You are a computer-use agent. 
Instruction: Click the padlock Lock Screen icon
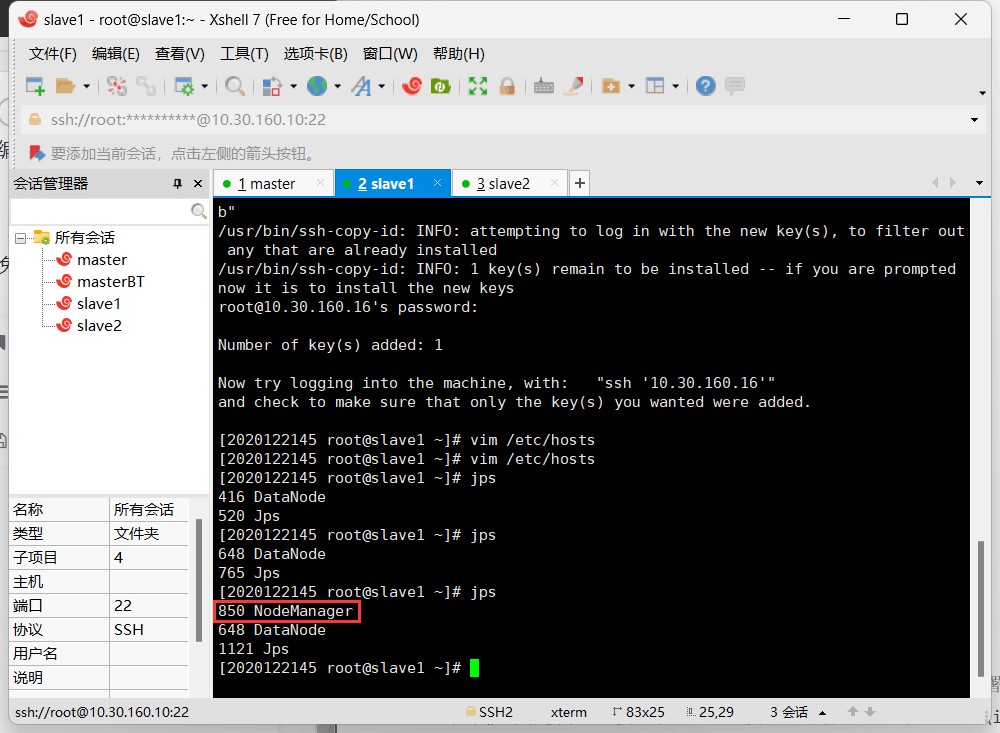[507, 87]
